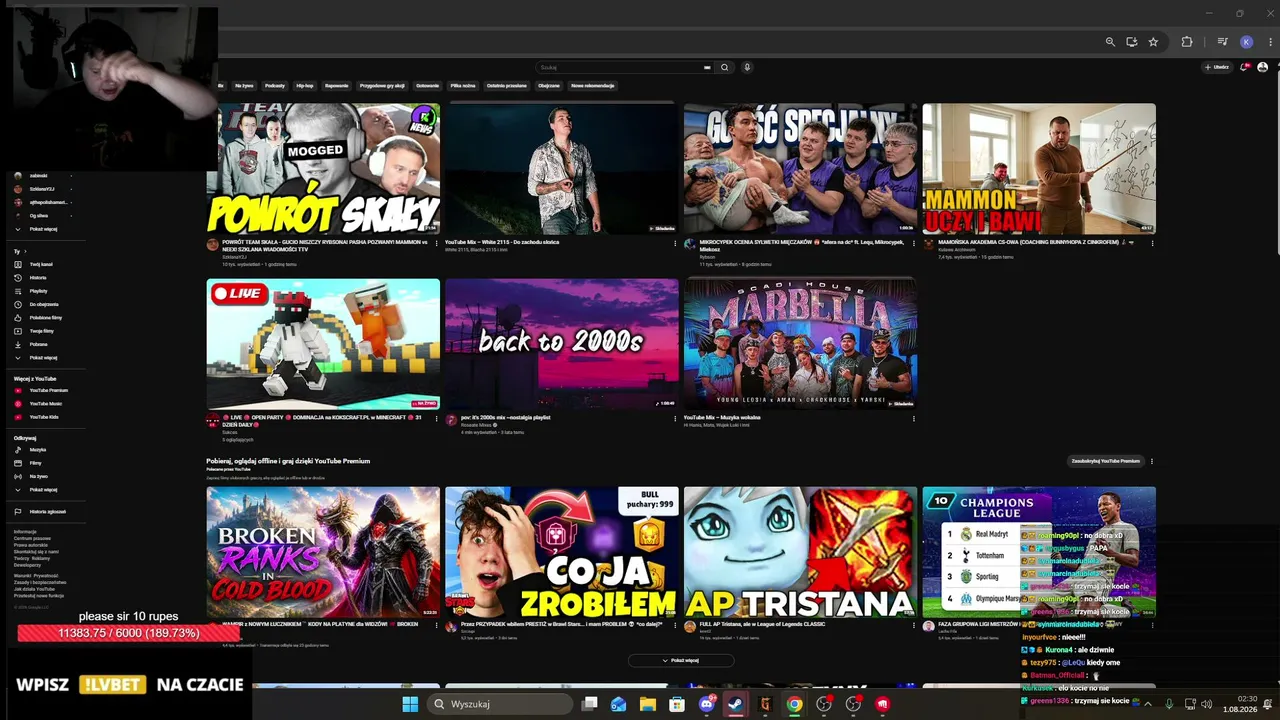Select the Piłka nożna filter chip
The height and width of the screenshot is (720, 1280).
pos(463,86)
